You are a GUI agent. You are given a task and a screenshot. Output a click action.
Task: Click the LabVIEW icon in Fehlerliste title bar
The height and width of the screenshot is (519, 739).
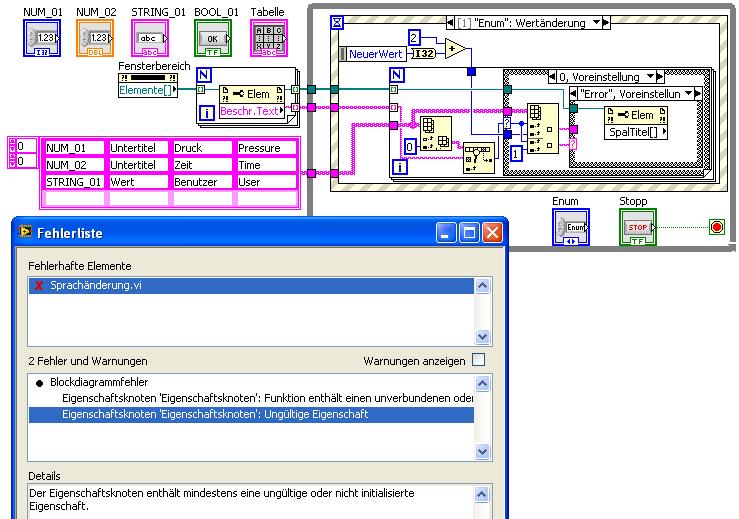point(25,232)
